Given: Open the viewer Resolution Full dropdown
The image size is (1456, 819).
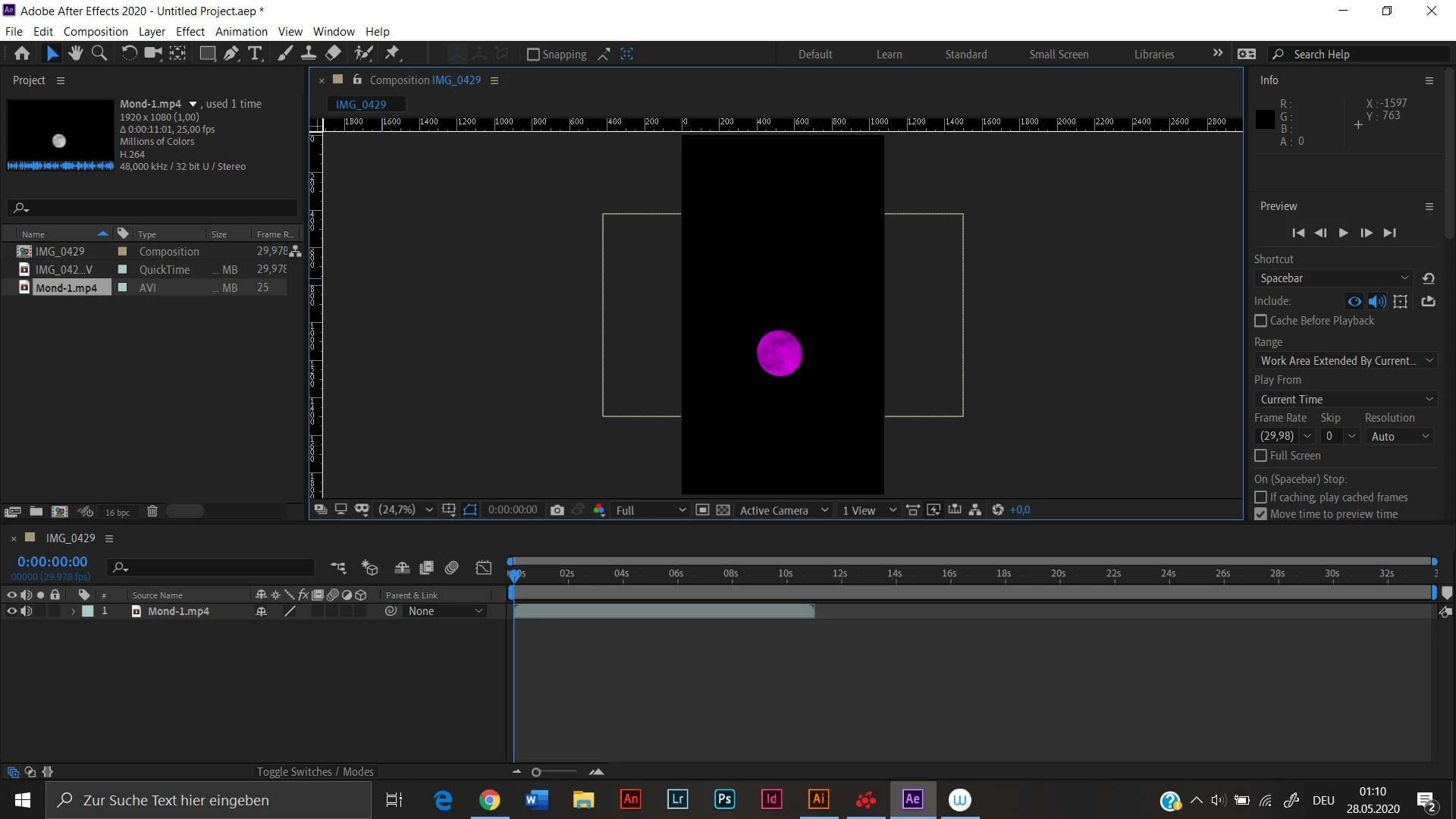Looking at the screenshot, I should pos(651,510).
